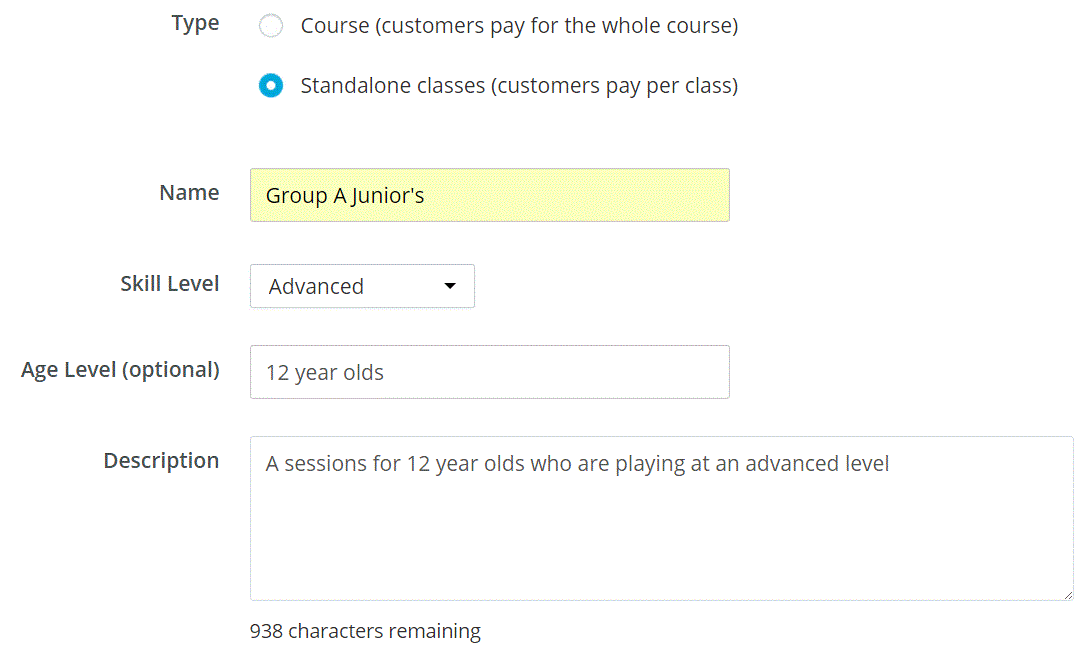Click the Description box resize handle
The width and height of the screenshot is (1087, 653).
tap(1067, 594)
